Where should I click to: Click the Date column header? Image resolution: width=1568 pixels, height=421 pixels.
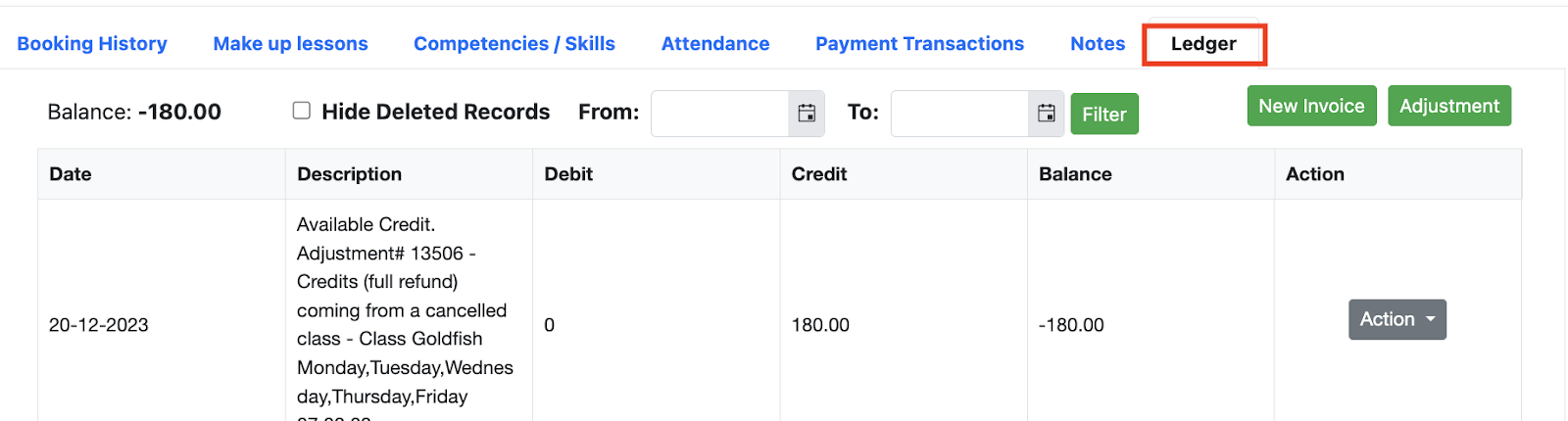[71, 174]
